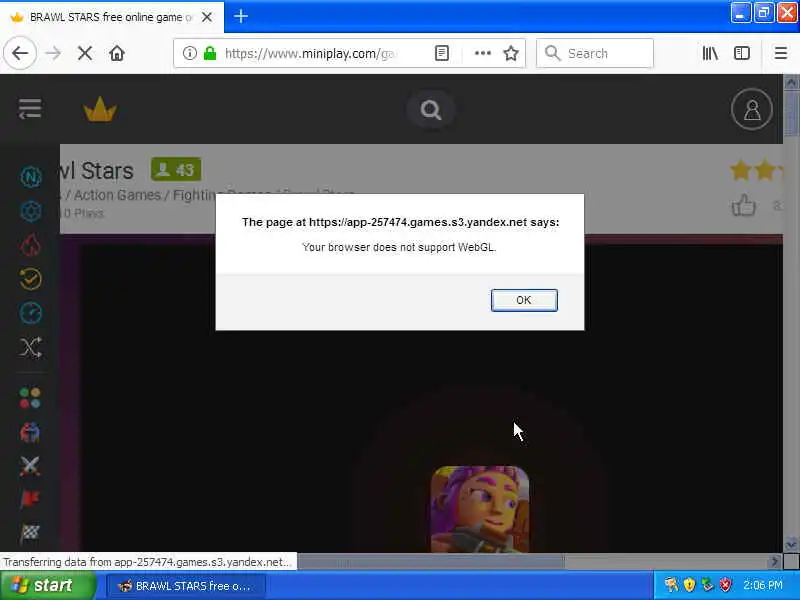
Task: Open the checkered flag racing icon
Action: click(x=30, y=533)
